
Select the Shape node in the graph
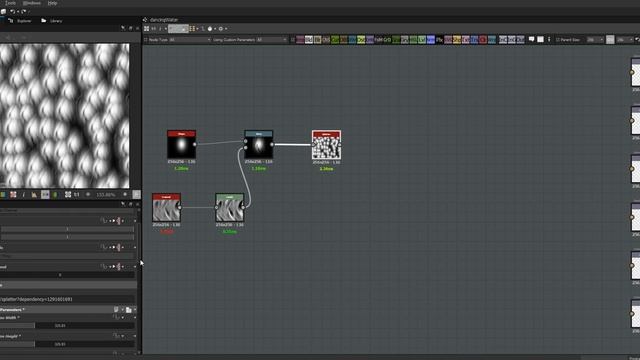(182, 144)
